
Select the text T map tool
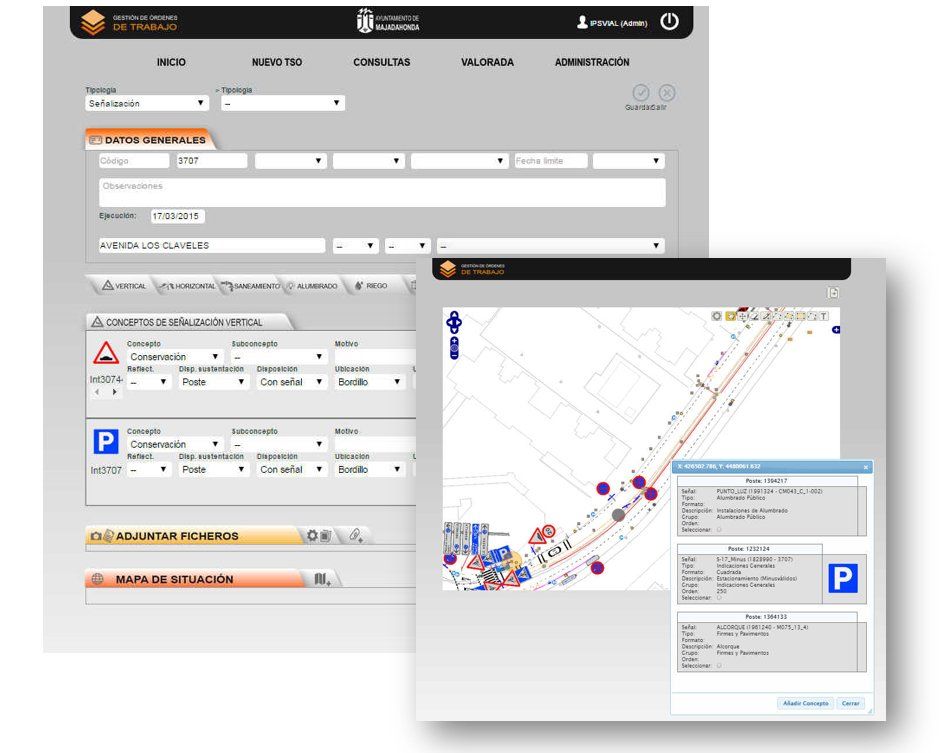(x=823, y=316)
